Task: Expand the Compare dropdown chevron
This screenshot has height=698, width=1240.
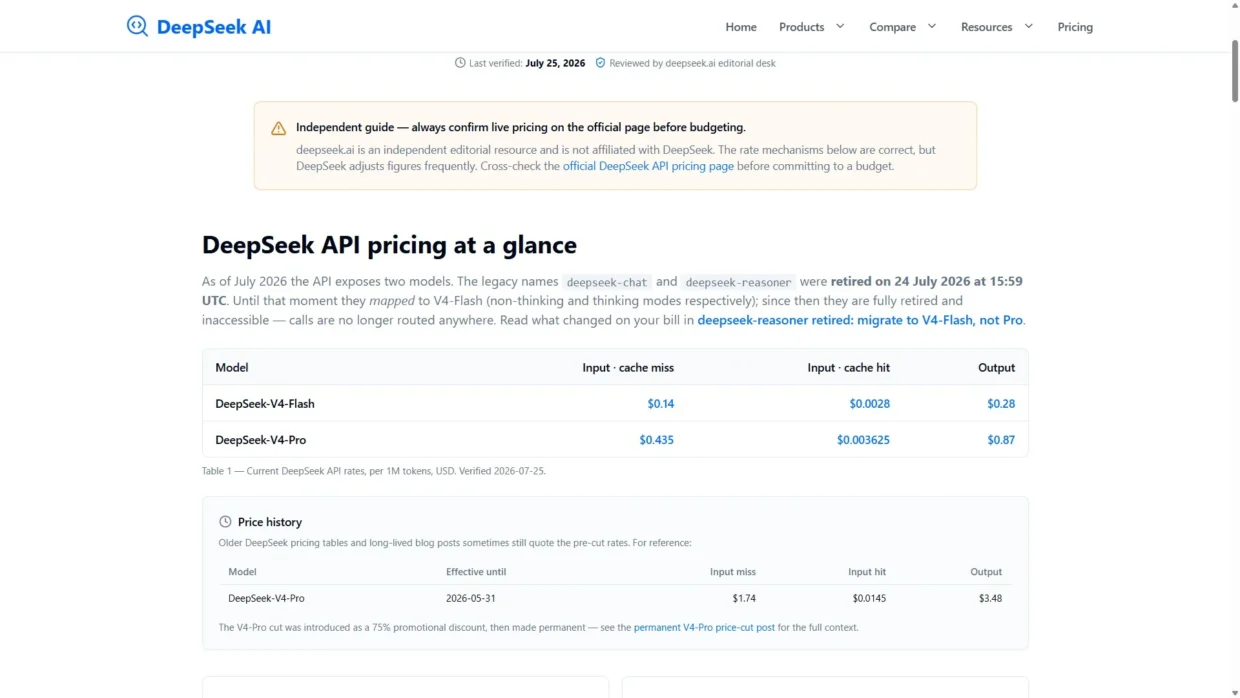Action: pos(932,26)
